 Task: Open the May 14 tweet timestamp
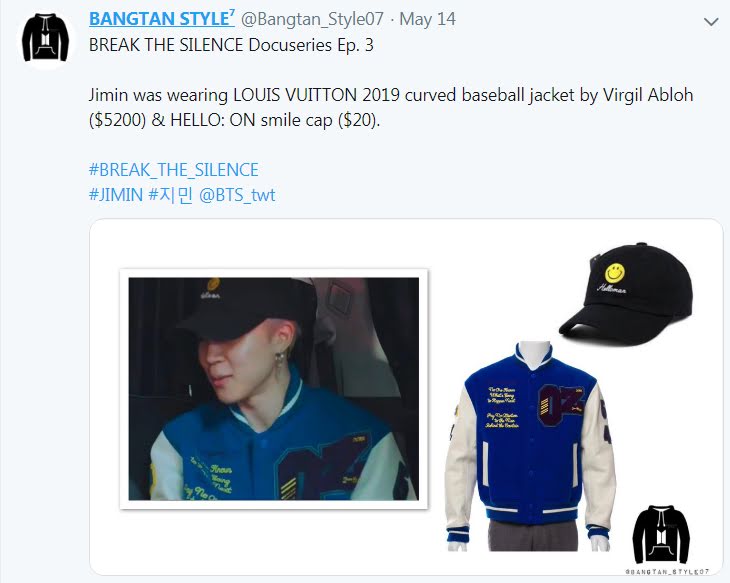427,19
